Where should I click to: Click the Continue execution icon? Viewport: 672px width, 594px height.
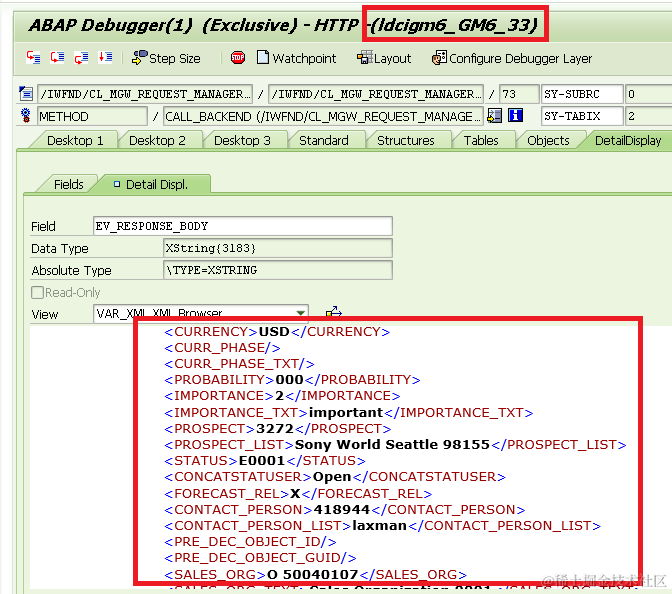[105, 57]
